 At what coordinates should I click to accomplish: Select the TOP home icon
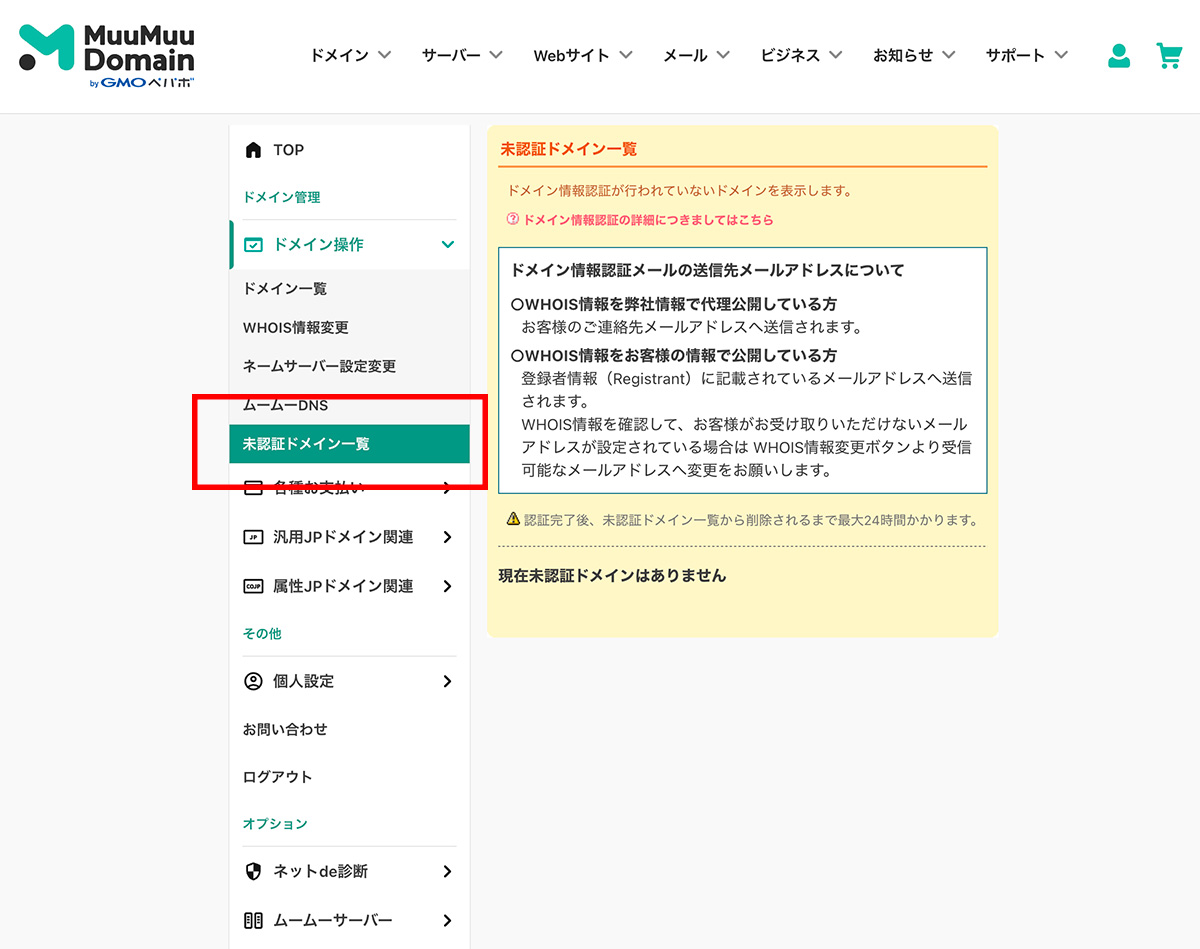[x=254, y=149]
